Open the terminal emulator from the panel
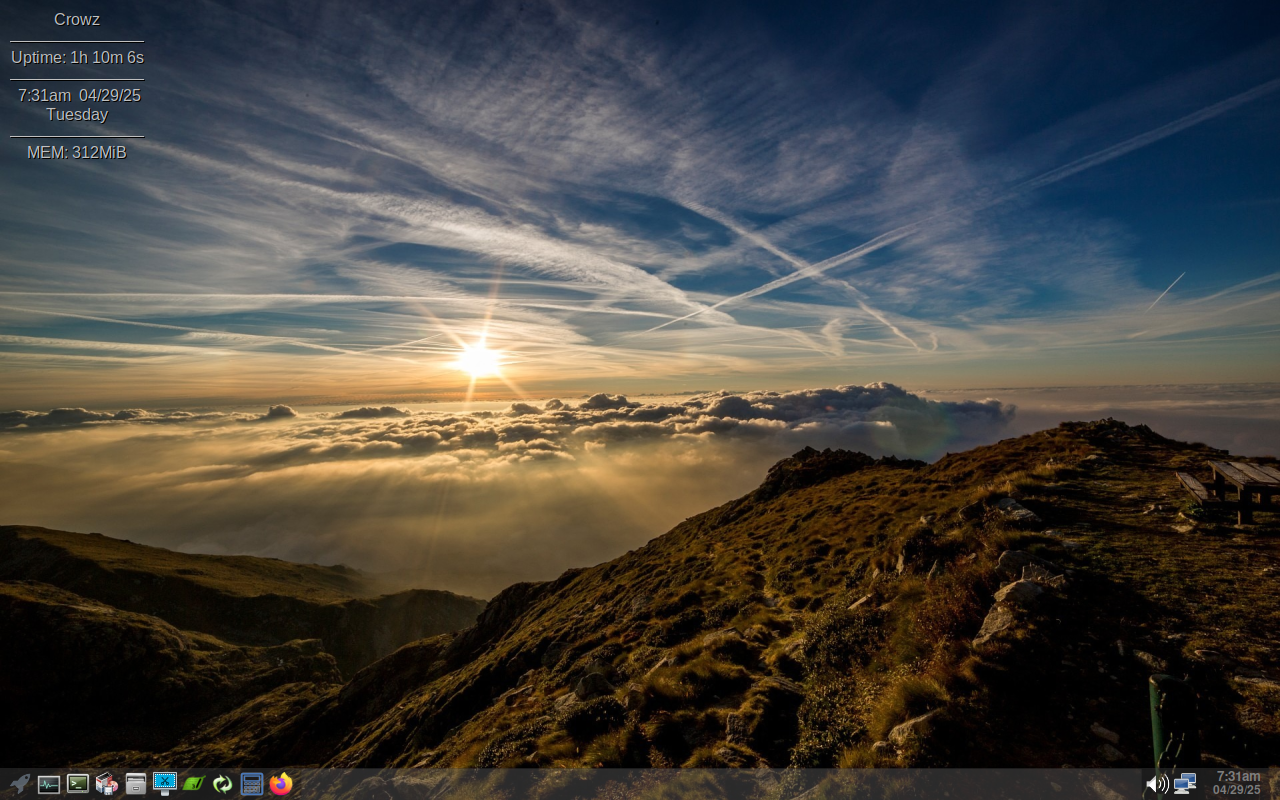The height and width of the screenshot is (800, 1280). [x=78, y=784]
